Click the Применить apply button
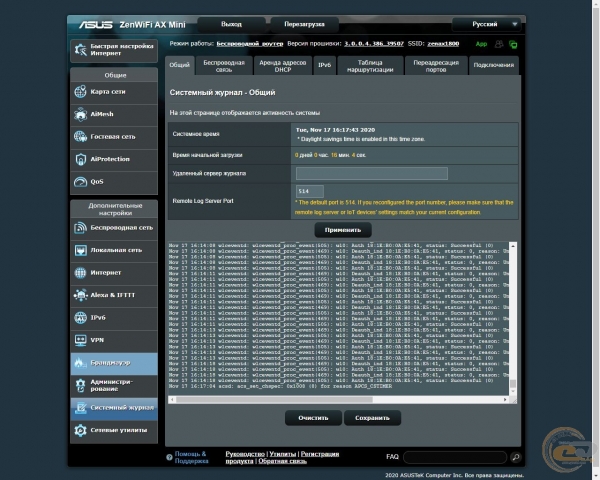 (343, 230)
